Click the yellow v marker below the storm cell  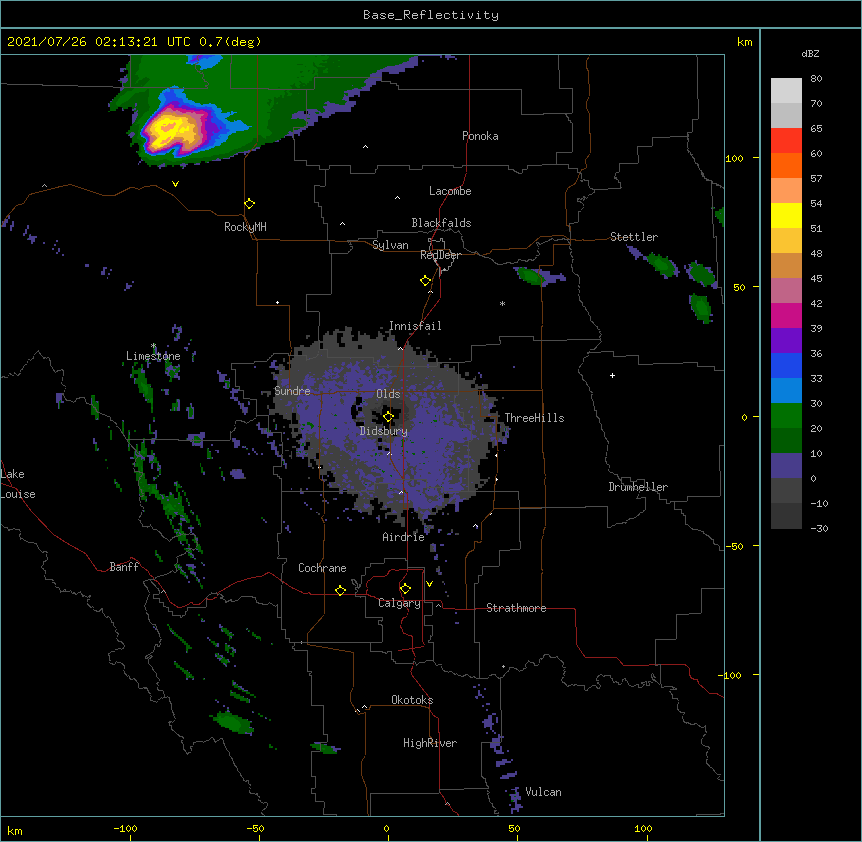coord(175,184)
